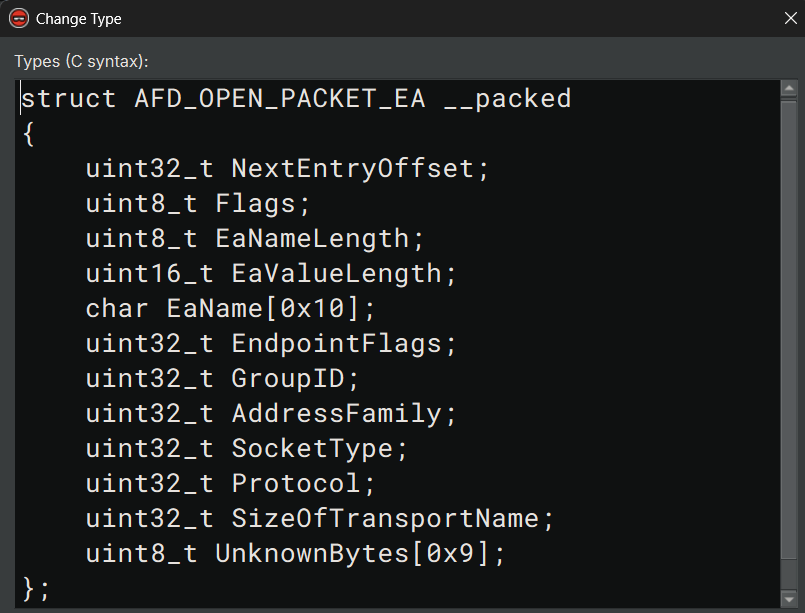Click the Types (C syntax) label
The image size is (805, 613).
pyautogui.click(x=82, y=61)
